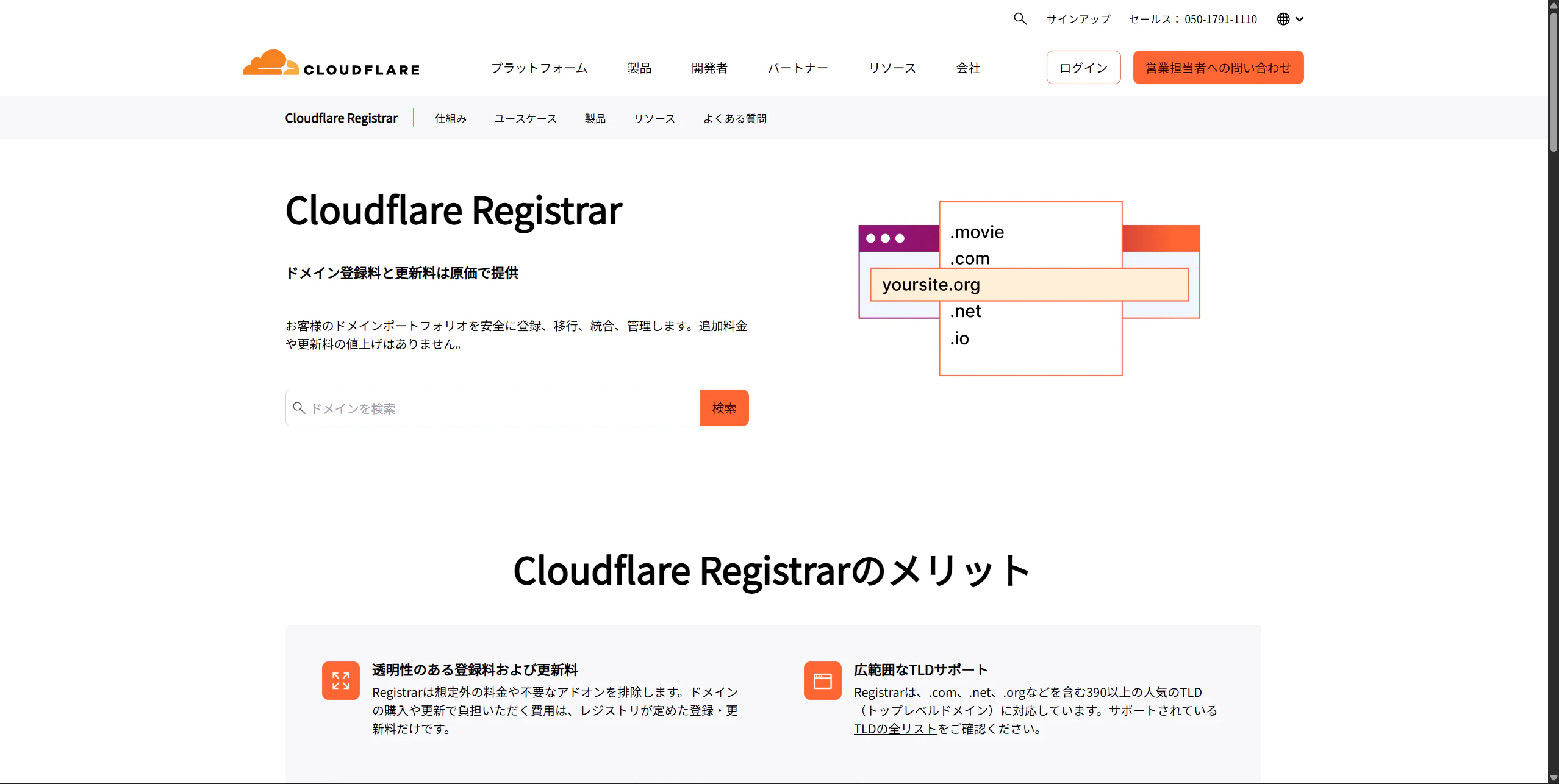Open the プラットフォーム menu
The width and height of the screenshot is (1559, 784).
tap(539, 68)
